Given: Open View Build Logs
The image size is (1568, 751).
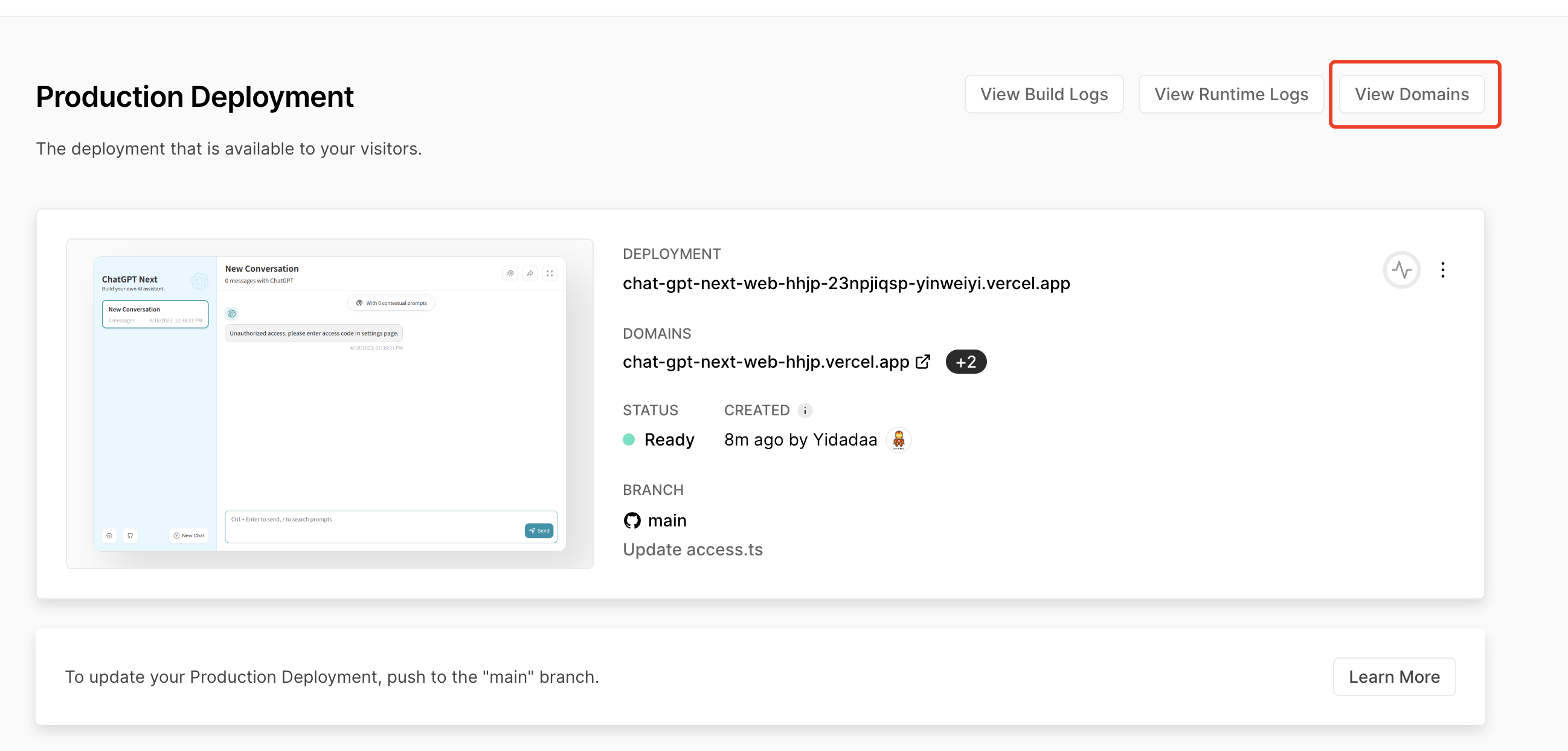Looking at the screenshot, I should [x=1043, y=94].
